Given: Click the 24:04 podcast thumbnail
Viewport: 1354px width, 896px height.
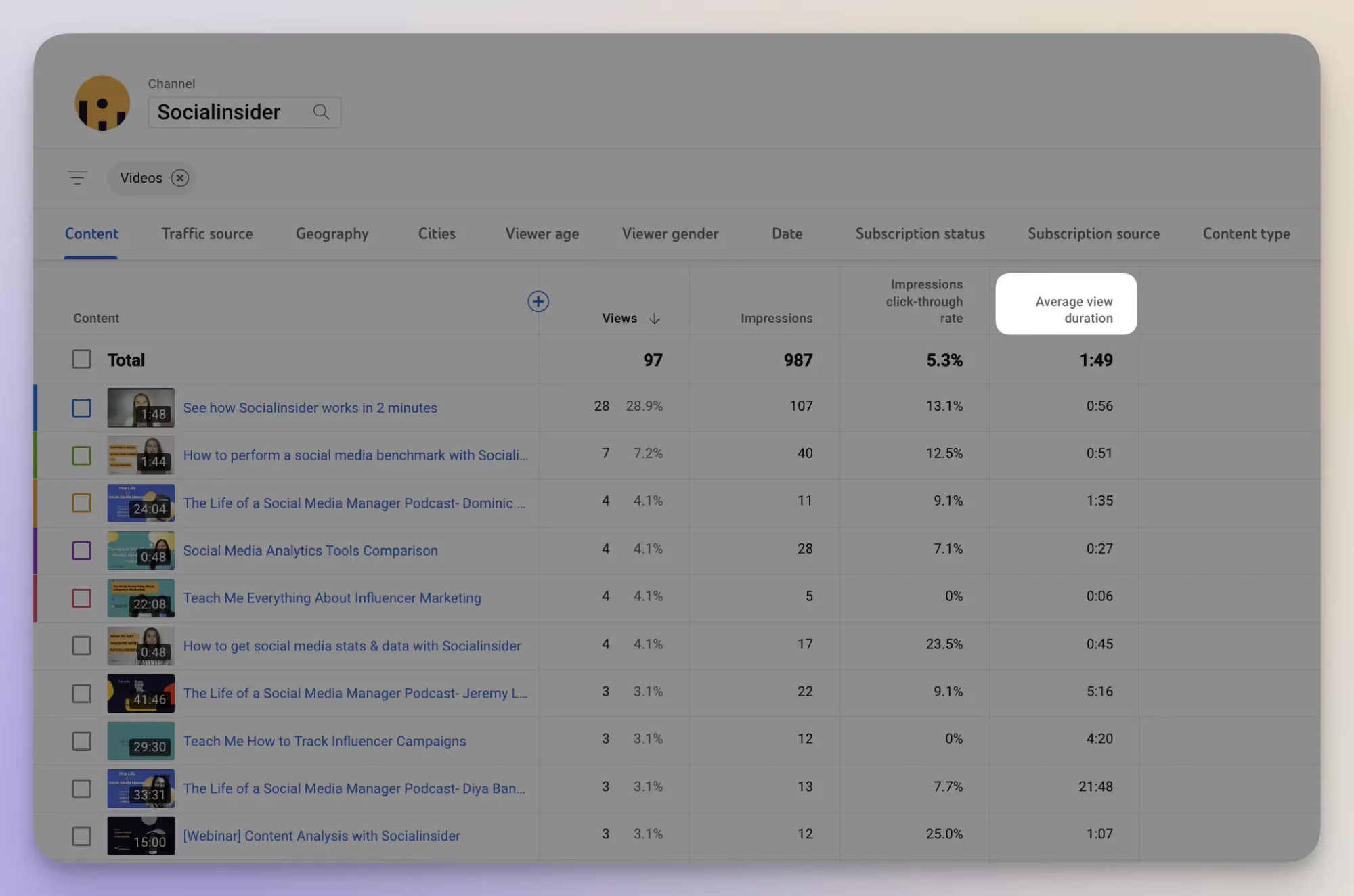Looking at the screenshot, I should (141, 503).
